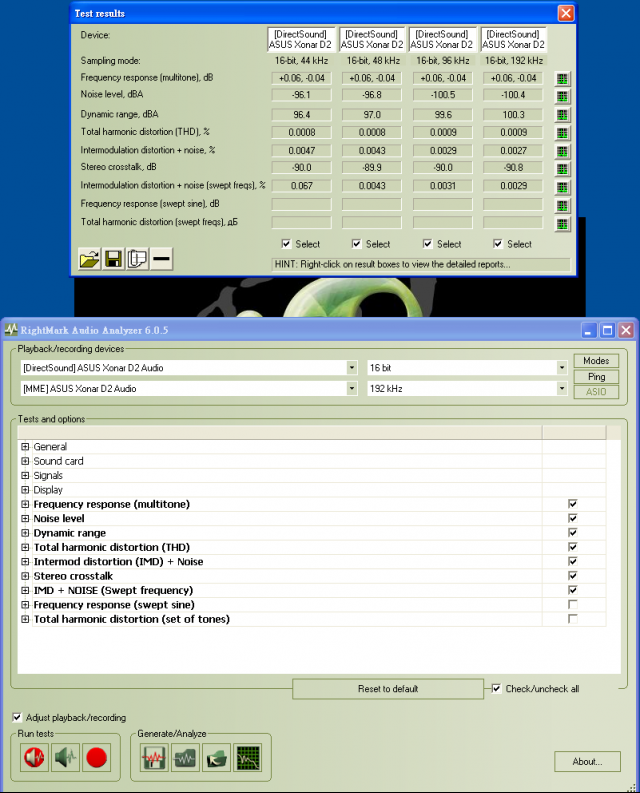Click the Ping button
Screen dimensions: 640x793
tap(596, 376)
